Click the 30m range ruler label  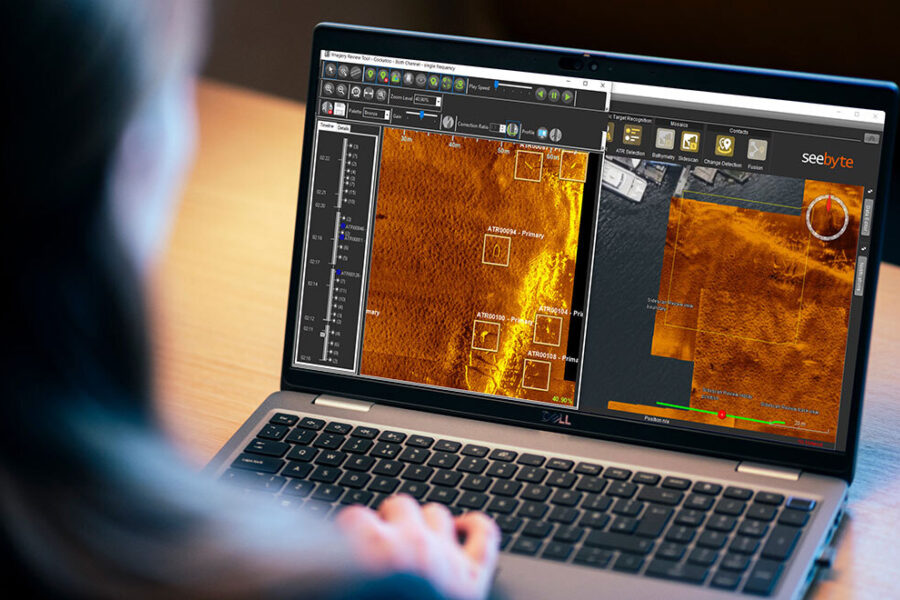pyautogui.click(x=406, y=138)
